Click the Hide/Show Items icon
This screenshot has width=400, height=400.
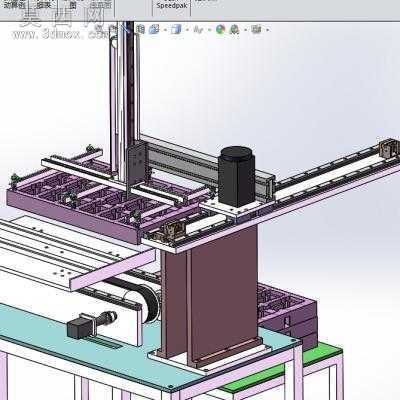pyautogui.click(x=198, y=30)
